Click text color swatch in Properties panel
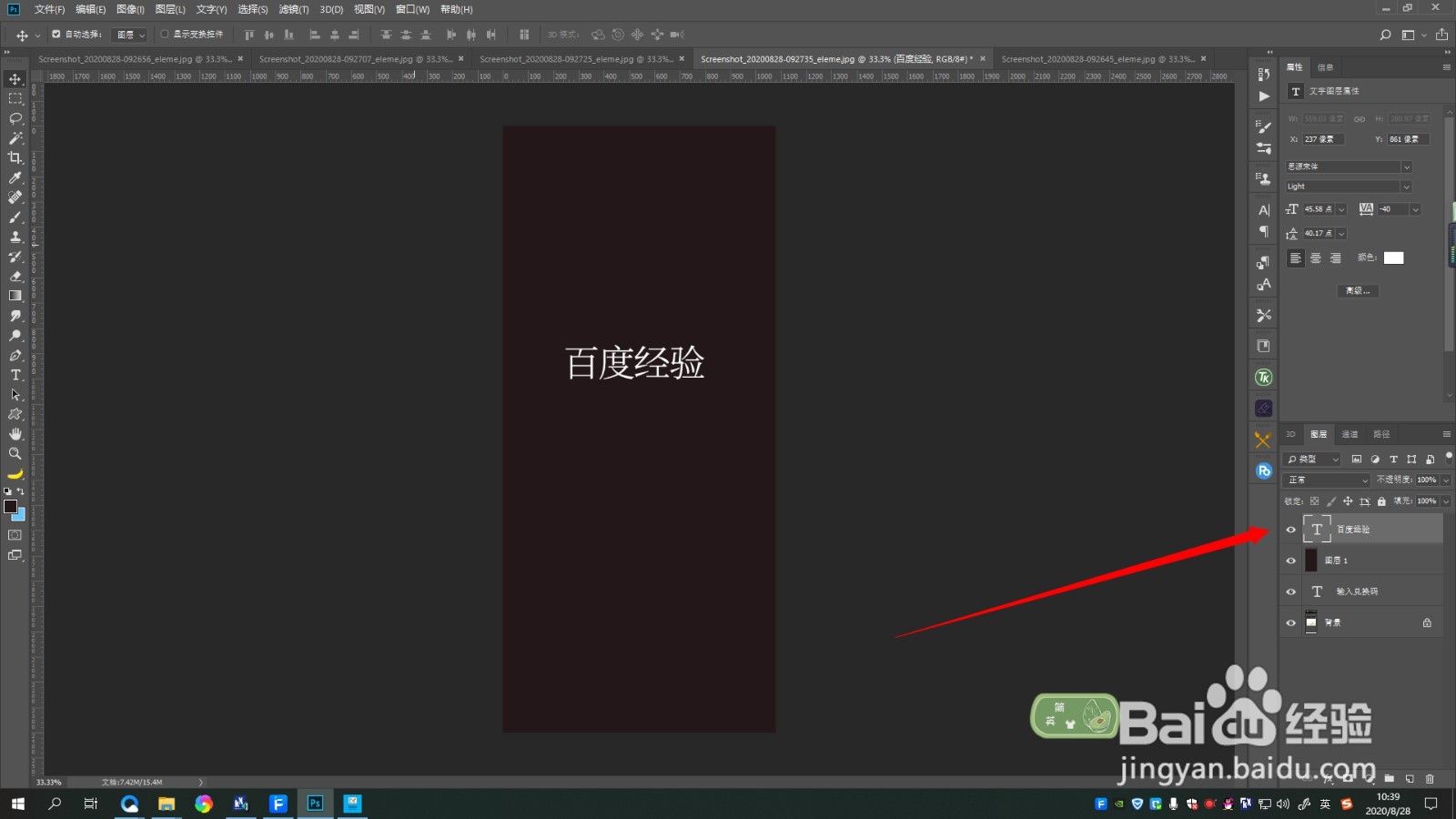The height and width of the screenshot is (819, 1456). [1393, 258]
